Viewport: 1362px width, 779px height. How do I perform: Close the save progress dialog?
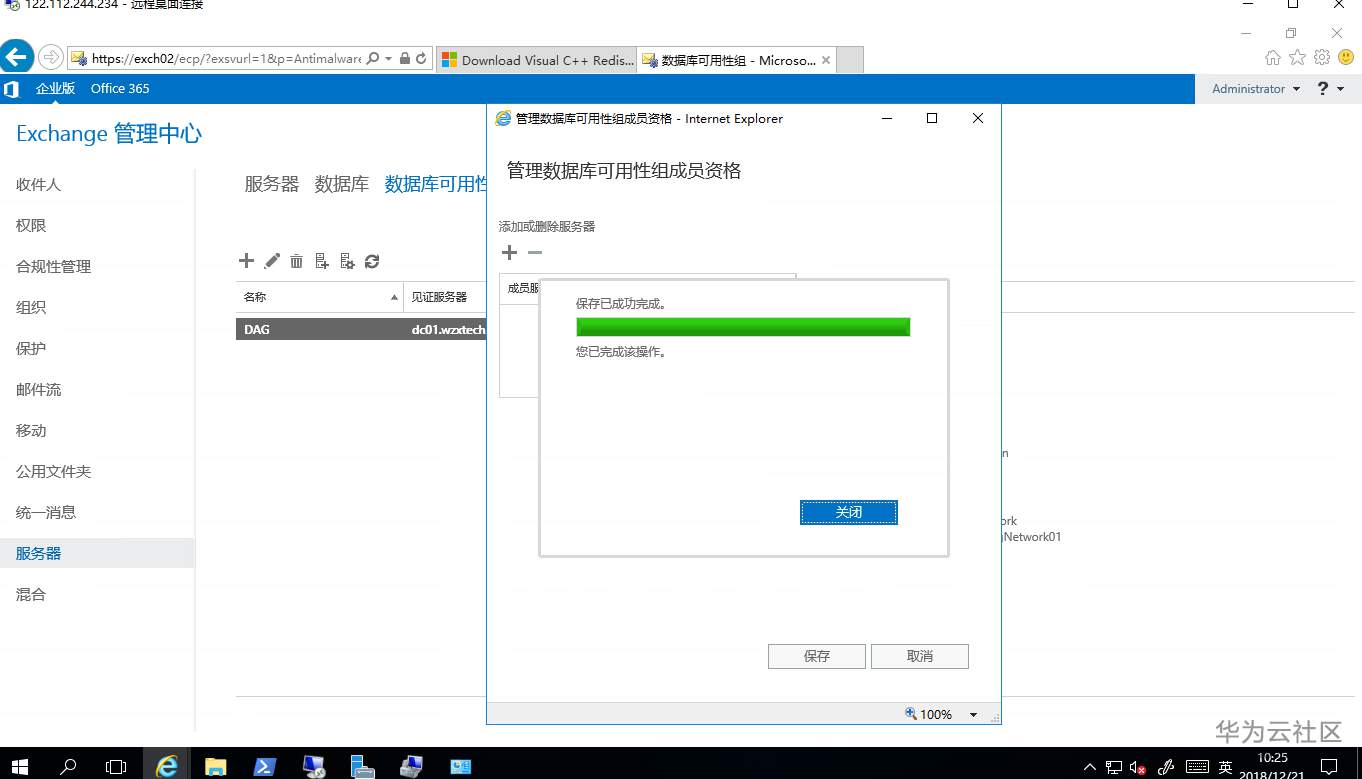[x=848, y=511]
